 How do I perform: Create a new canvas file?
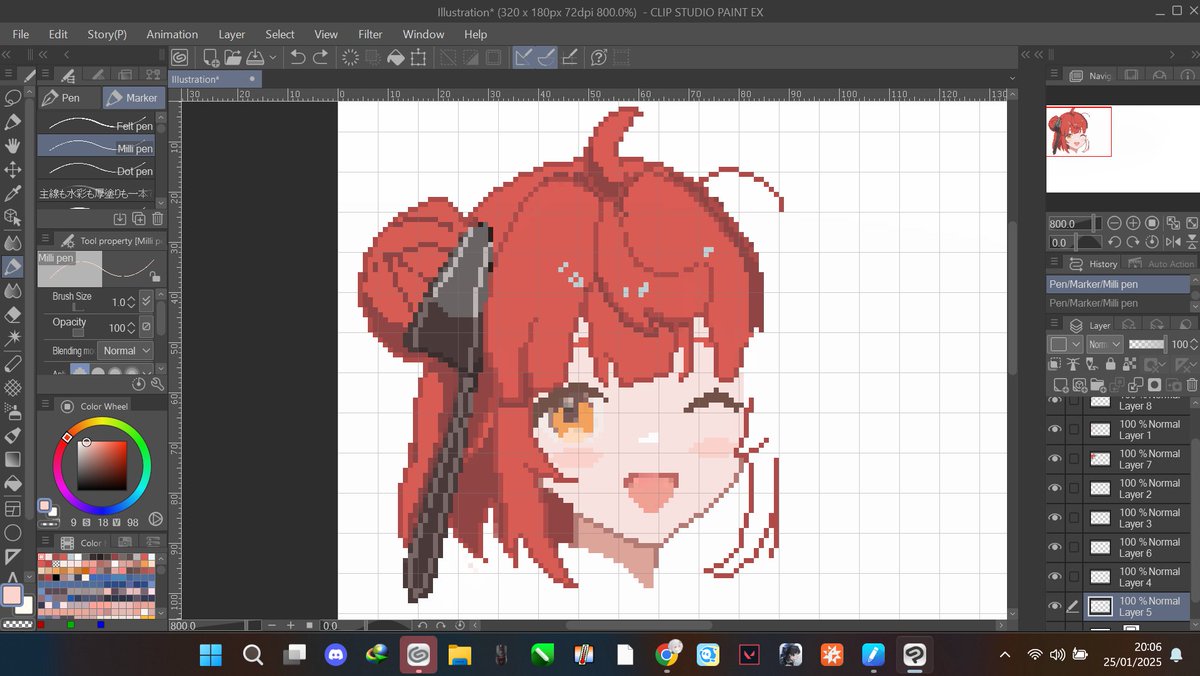211,58
